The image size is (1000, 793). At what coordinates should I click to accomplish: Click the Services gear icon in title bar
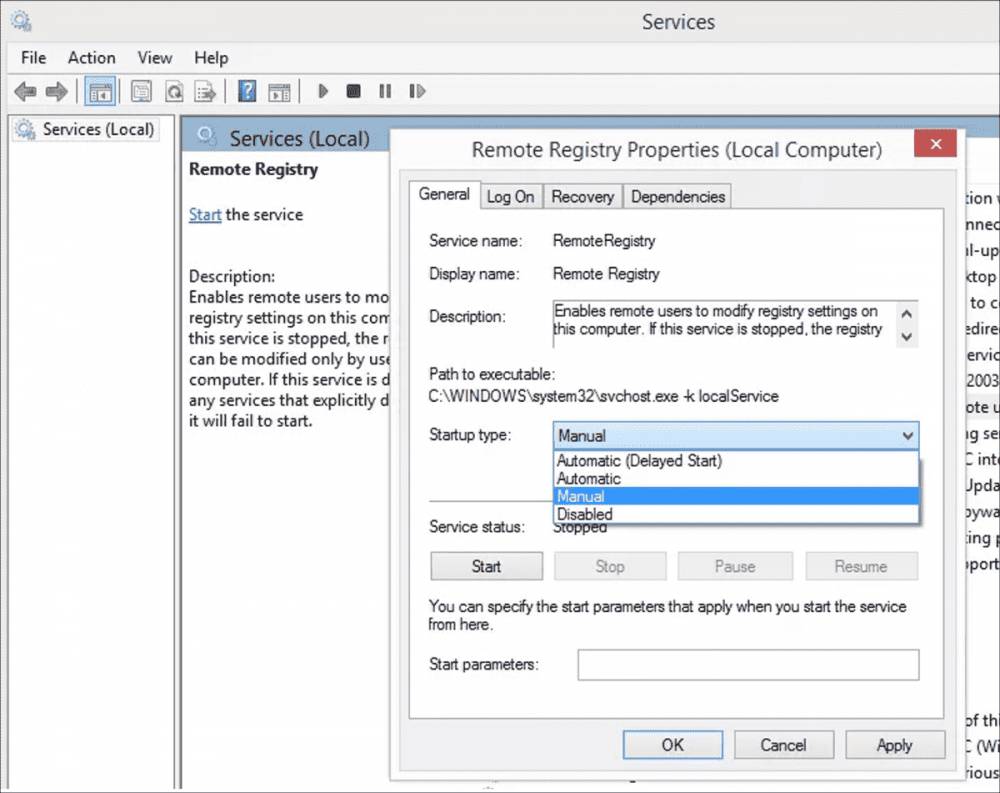tap(21, 21)
